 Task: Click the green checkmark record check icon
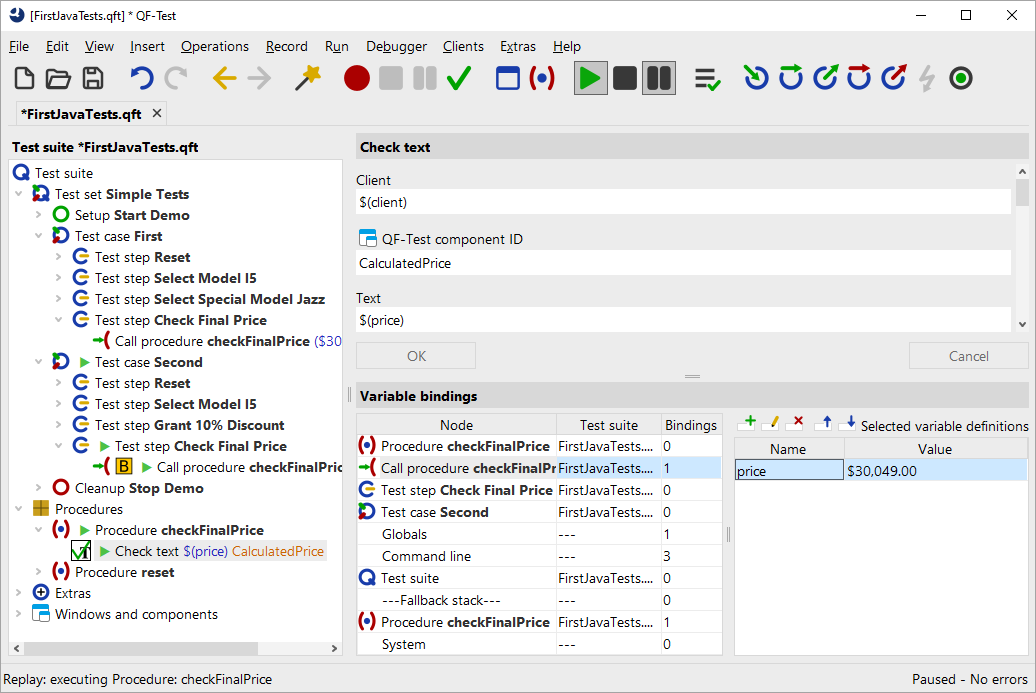click(459, 78)
